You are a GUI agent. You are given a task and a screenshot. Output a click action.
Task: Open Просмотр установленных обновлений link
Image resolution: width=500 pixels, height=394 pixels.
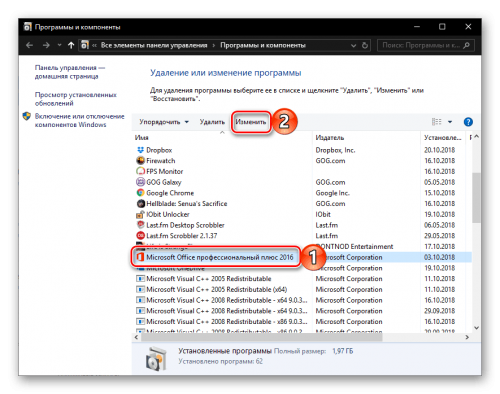click(76, 99)
